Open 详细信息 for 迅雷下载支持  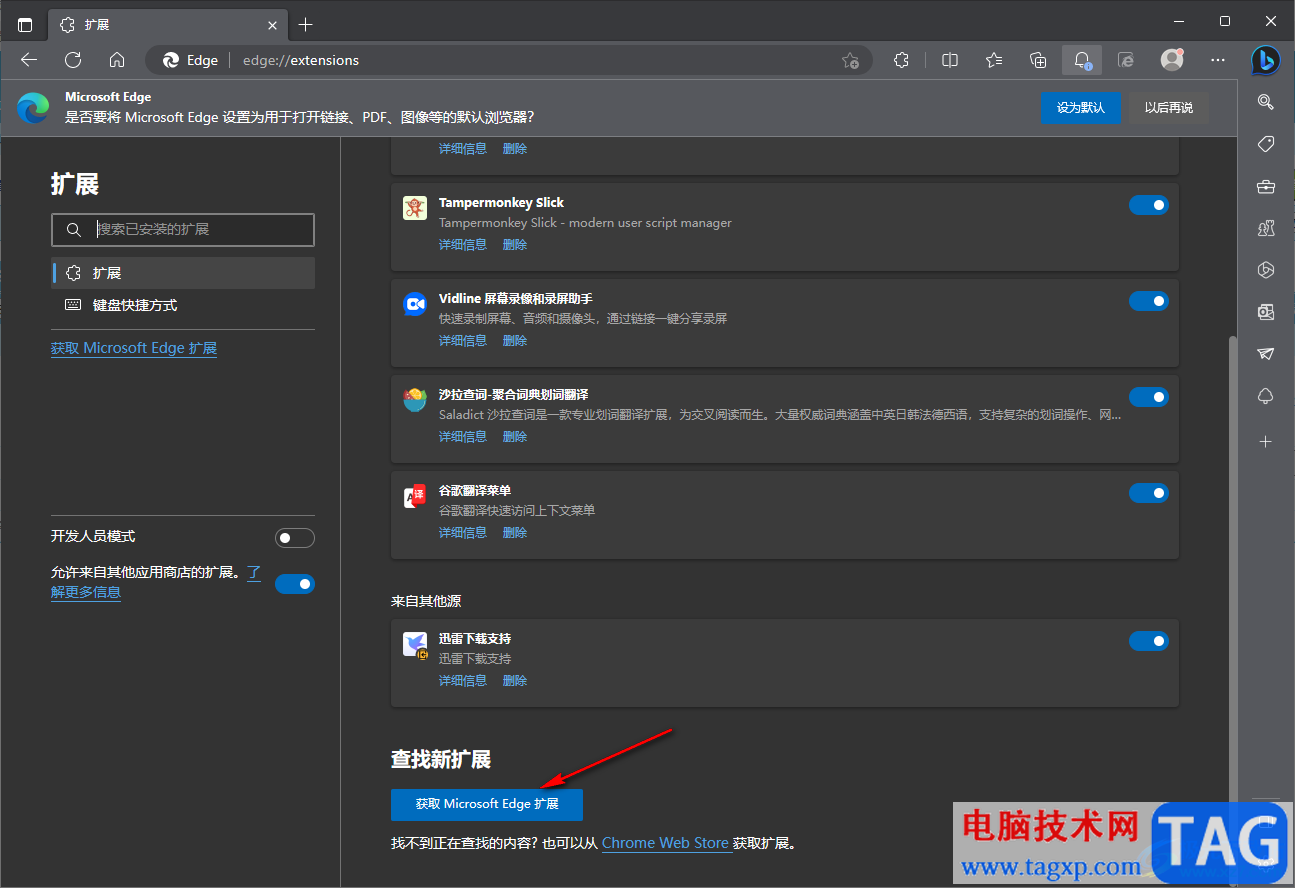(x=463, y=680)
